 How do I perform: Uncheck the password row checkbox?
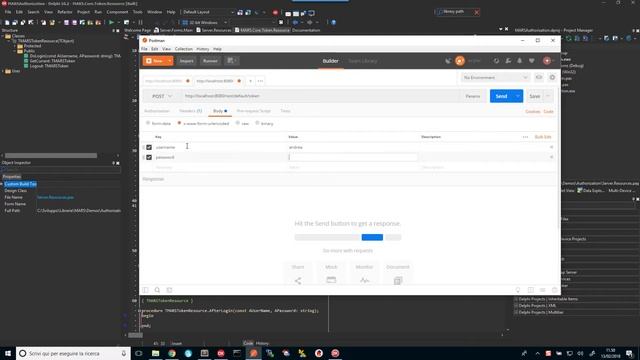(x=149, y=157)
